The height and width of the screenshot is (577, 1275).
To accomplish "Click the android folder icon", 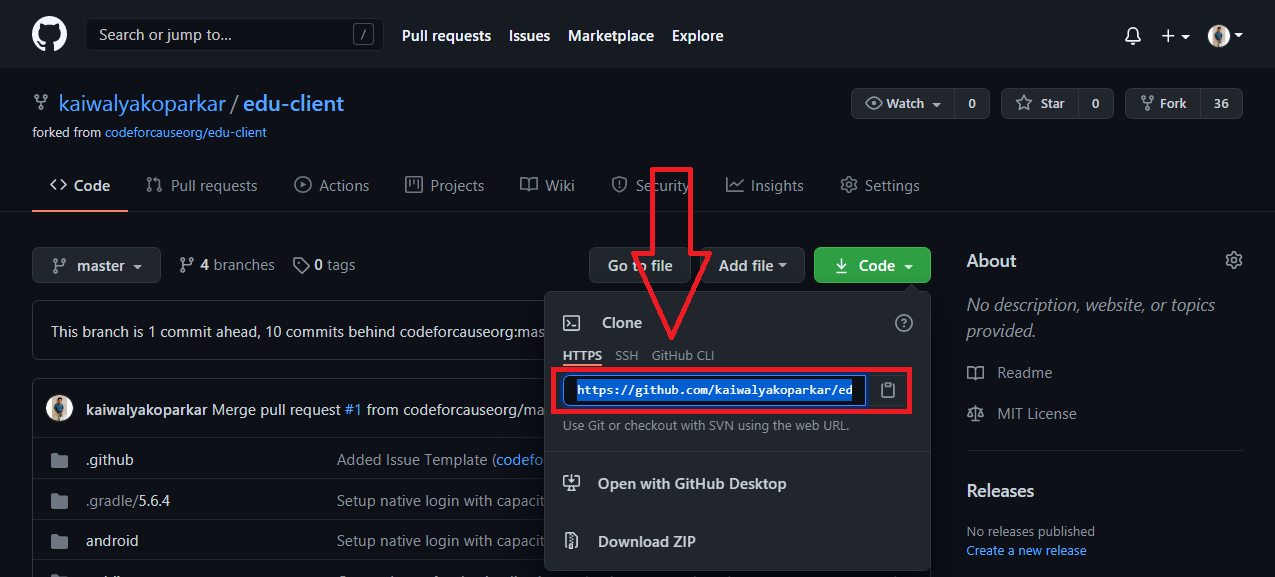I will click(60, 541).
